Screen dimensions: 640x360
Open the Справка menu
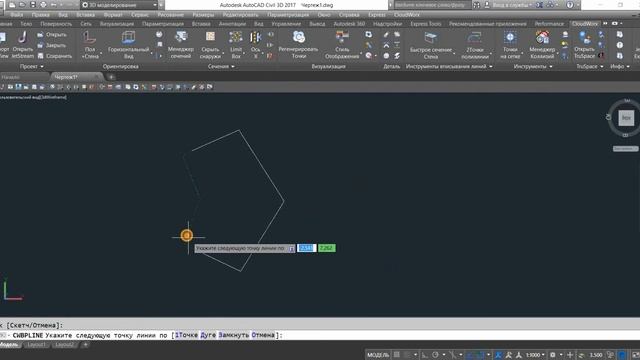[349, 15]
